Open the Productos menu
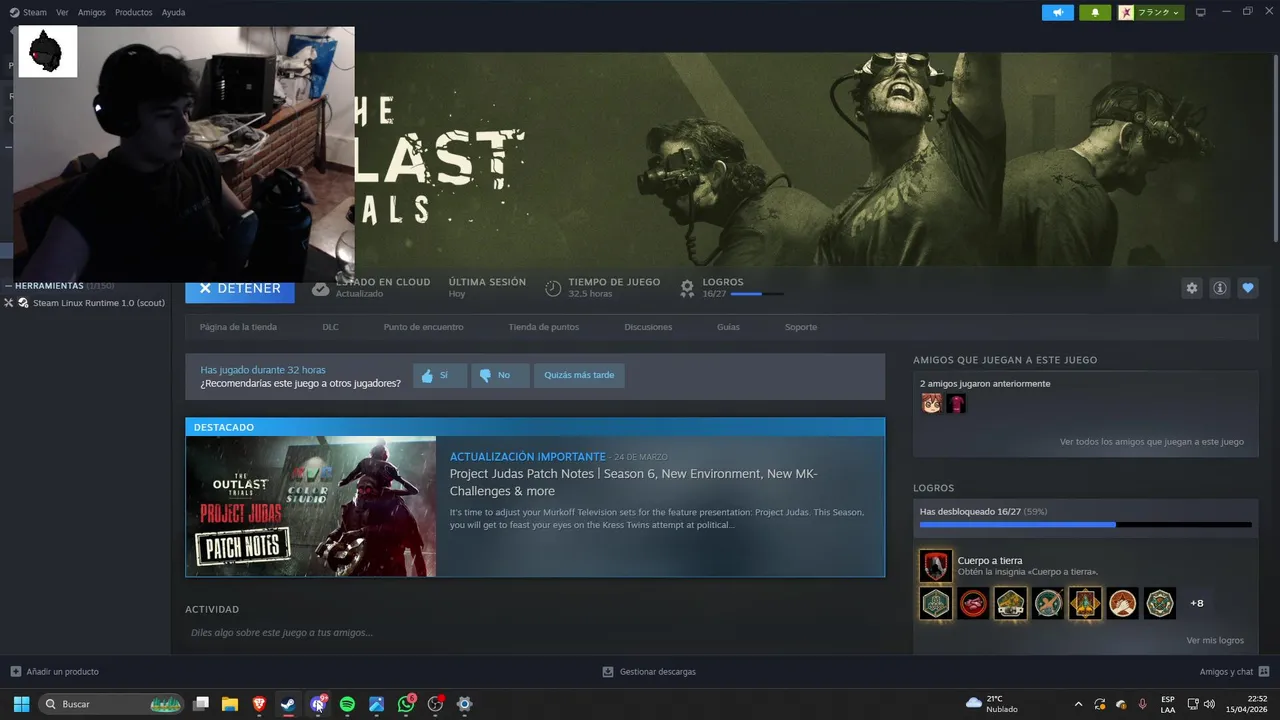The width and height of the screenshot is (1280, 720). [133, 12]
